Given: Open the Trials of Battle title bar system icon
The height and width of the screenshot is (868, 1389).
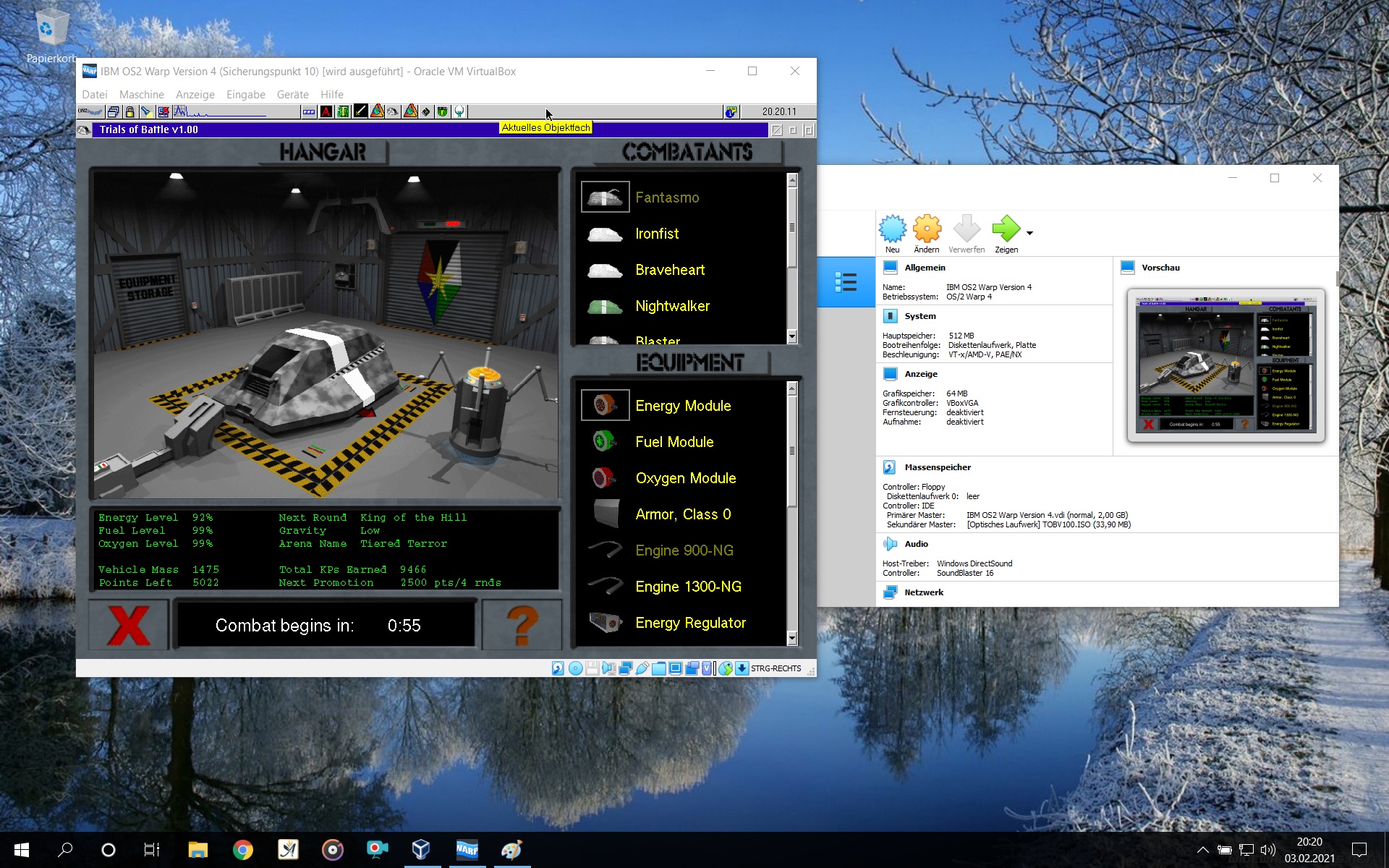Looking at the screenshot, I should click(84, 129).
